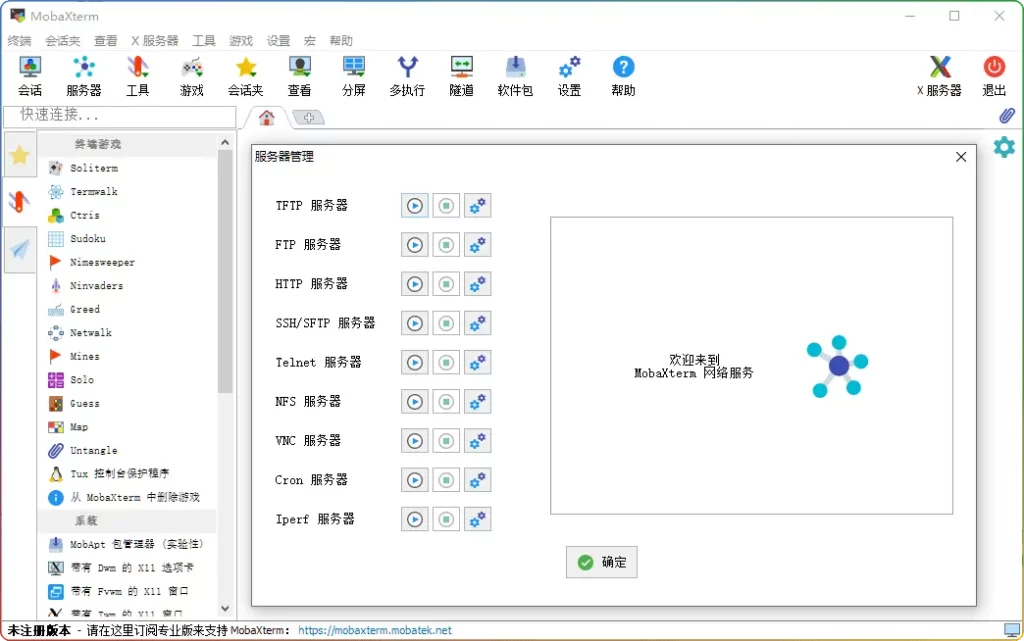Image resolution: width=1024 pixels, height=641 pixels.
Task: Open the 会话 (Session) toolbar icon
Action: (30, 76)
